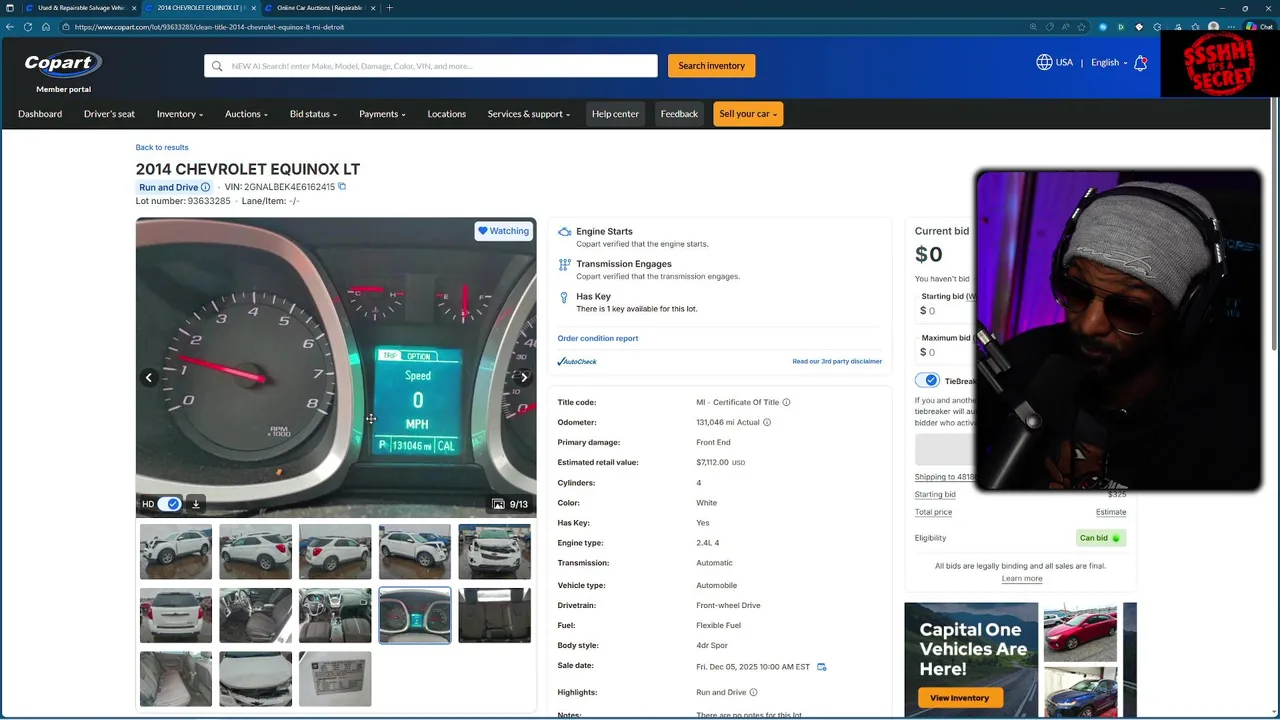Open gallery via 9/13 image counter
Viewport: 1280px width, 720px height.
(x=510, y=504)
